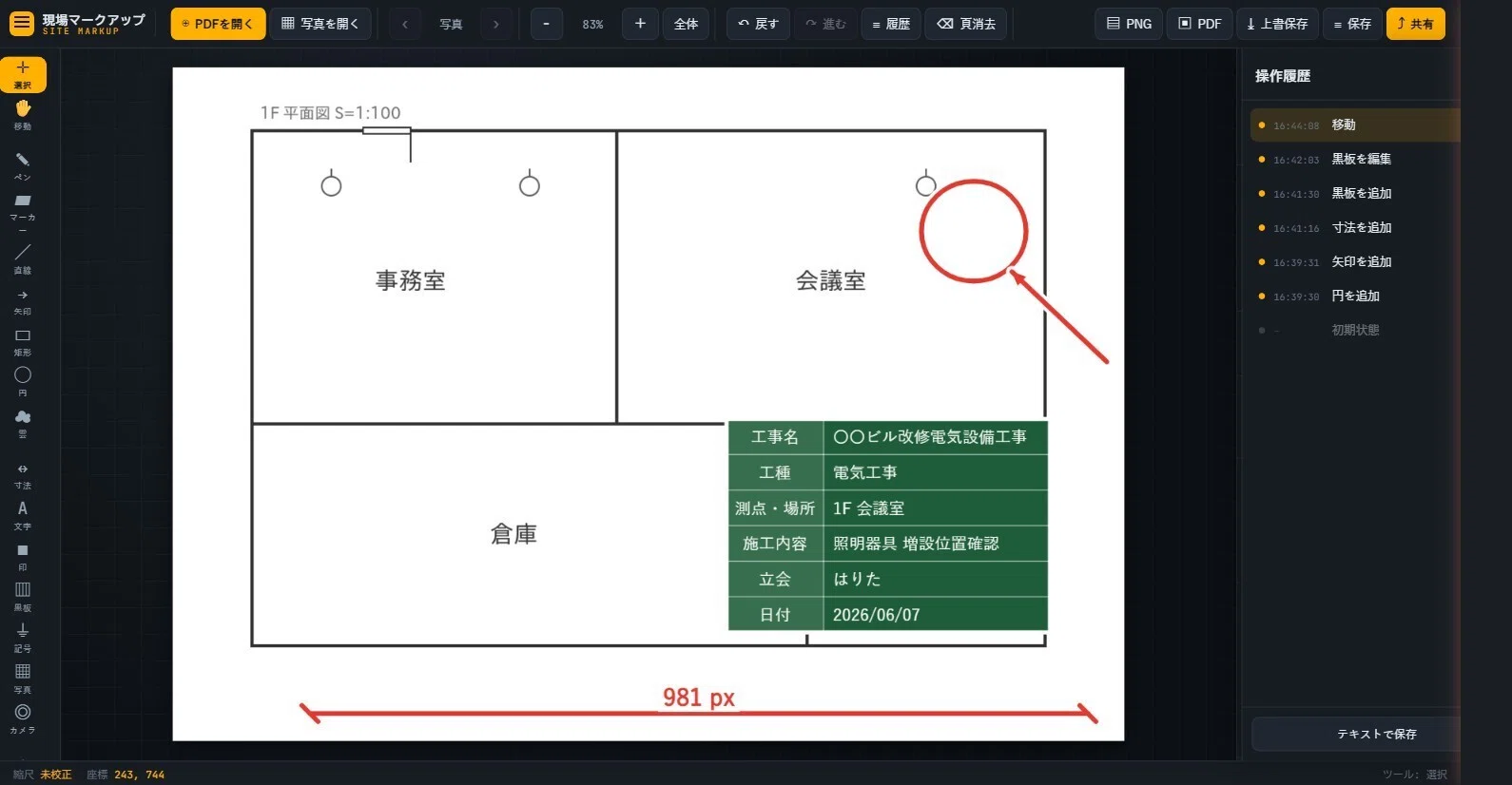Choose the 矩形 rectangle tool
1512x785 pixels.
point(23,342)
